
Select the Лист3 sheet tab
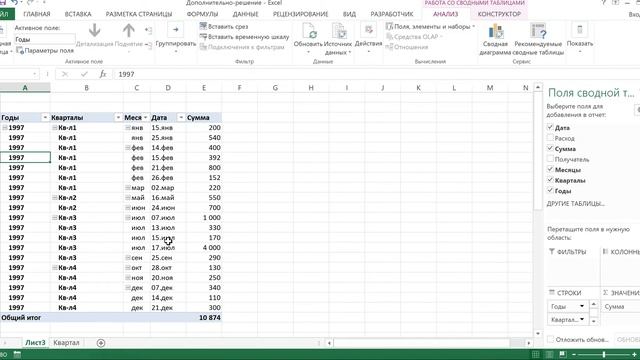35,343
